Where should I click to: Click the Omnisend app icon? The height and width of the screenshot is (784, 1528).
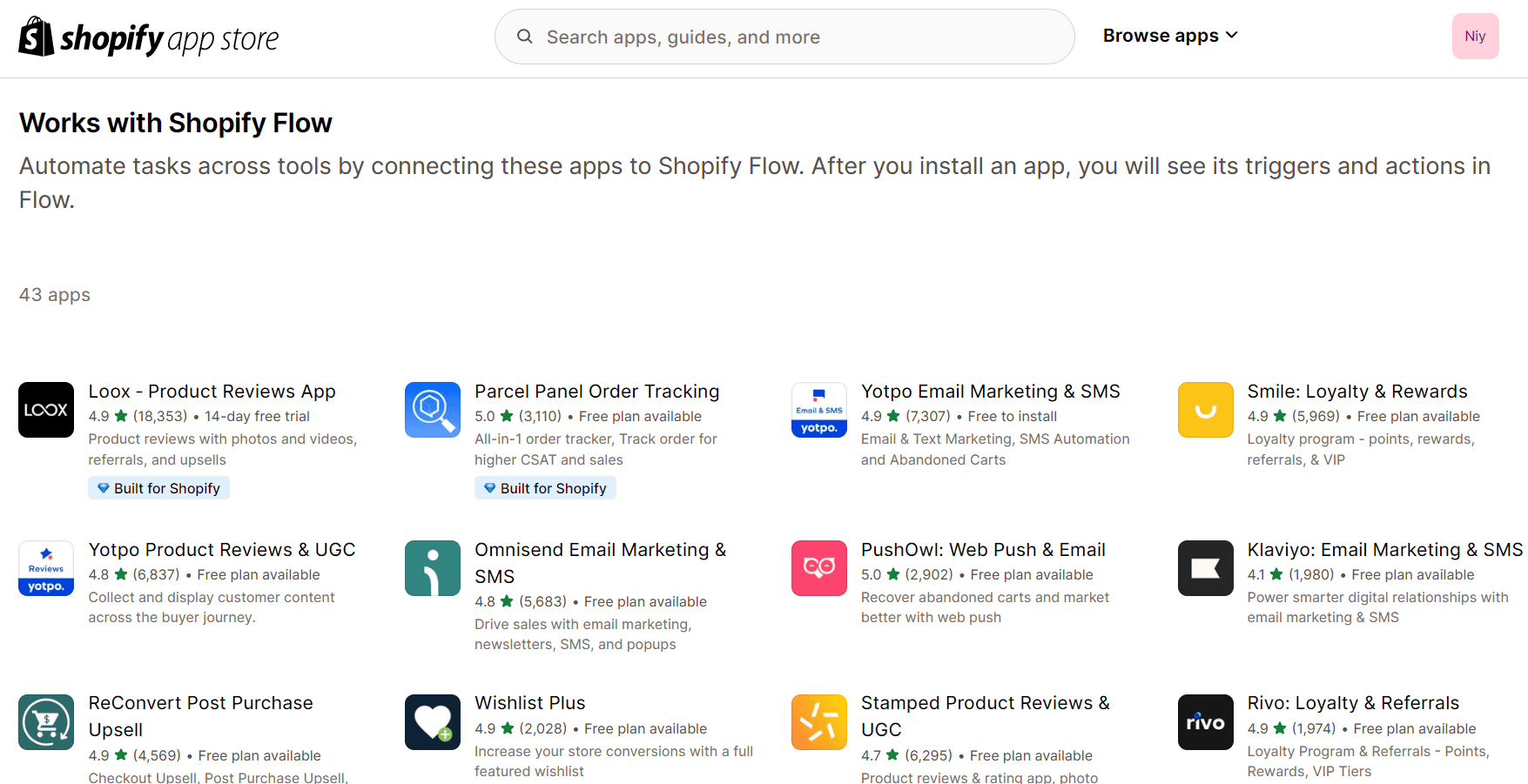(x=432, y=568)
